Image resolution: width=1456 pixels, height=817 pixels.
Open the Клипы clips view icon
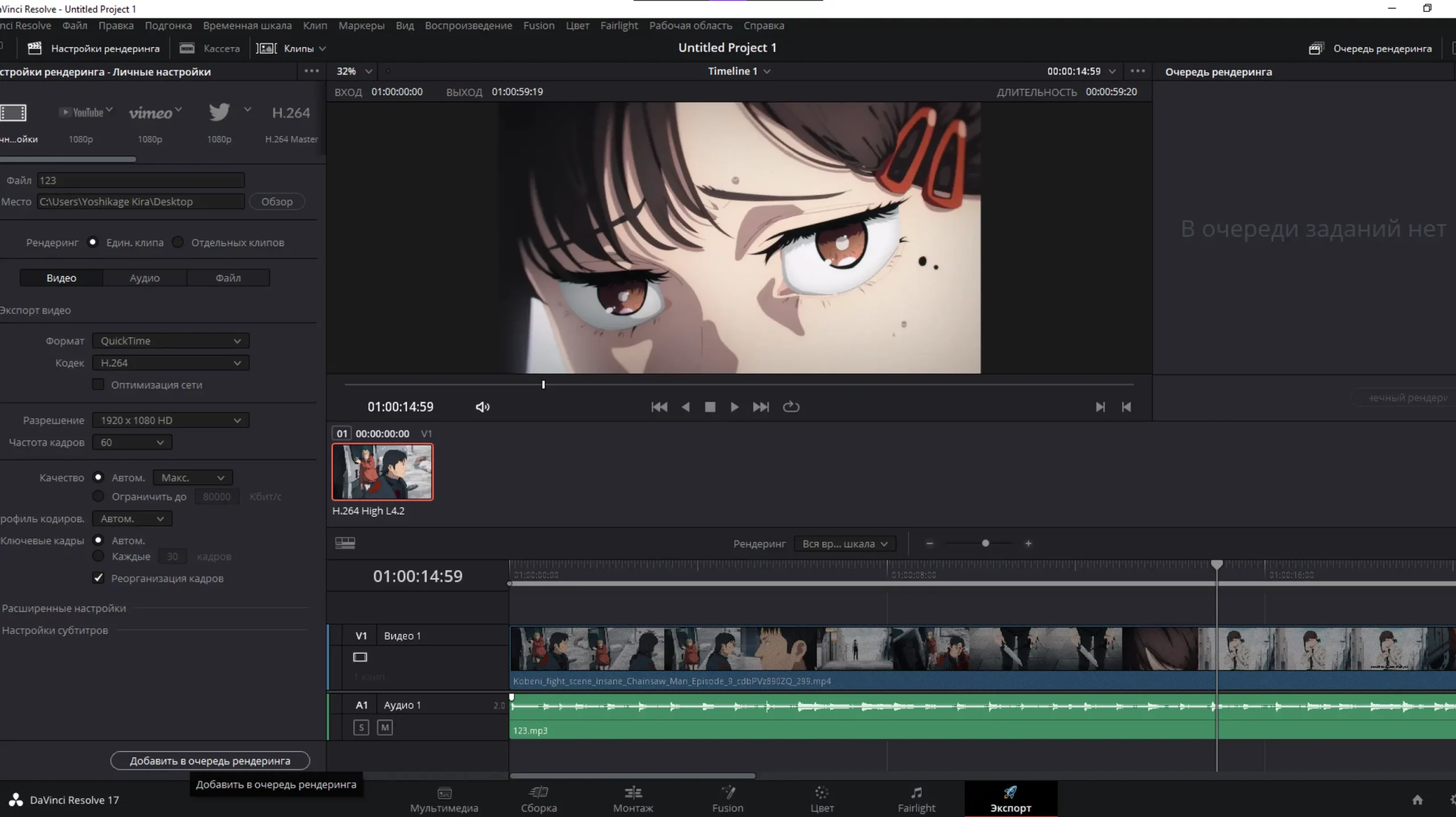266,48
